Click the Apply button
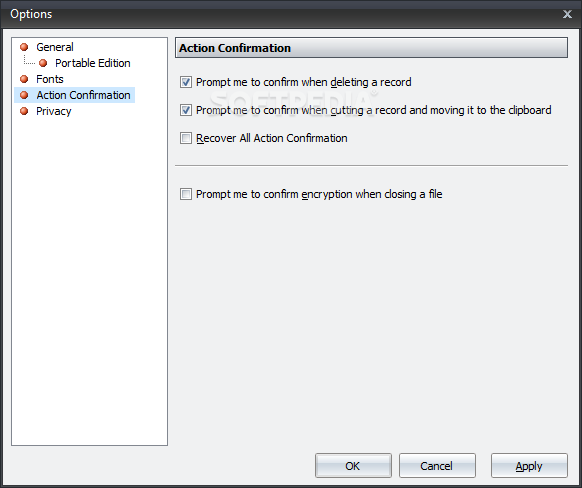The width and height of the screenshot is (582, 488). point(529,465)
